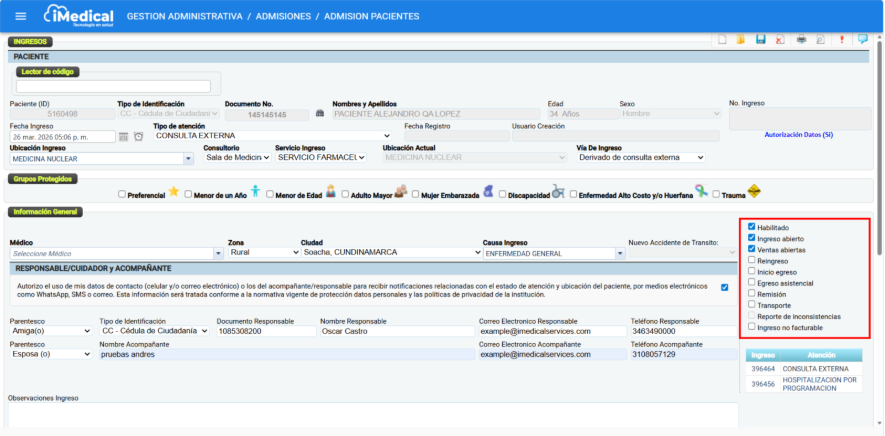Click the Observaciones Ingreso text area
The height and width of the screenshot is (436, 885).
pos(372,414)
